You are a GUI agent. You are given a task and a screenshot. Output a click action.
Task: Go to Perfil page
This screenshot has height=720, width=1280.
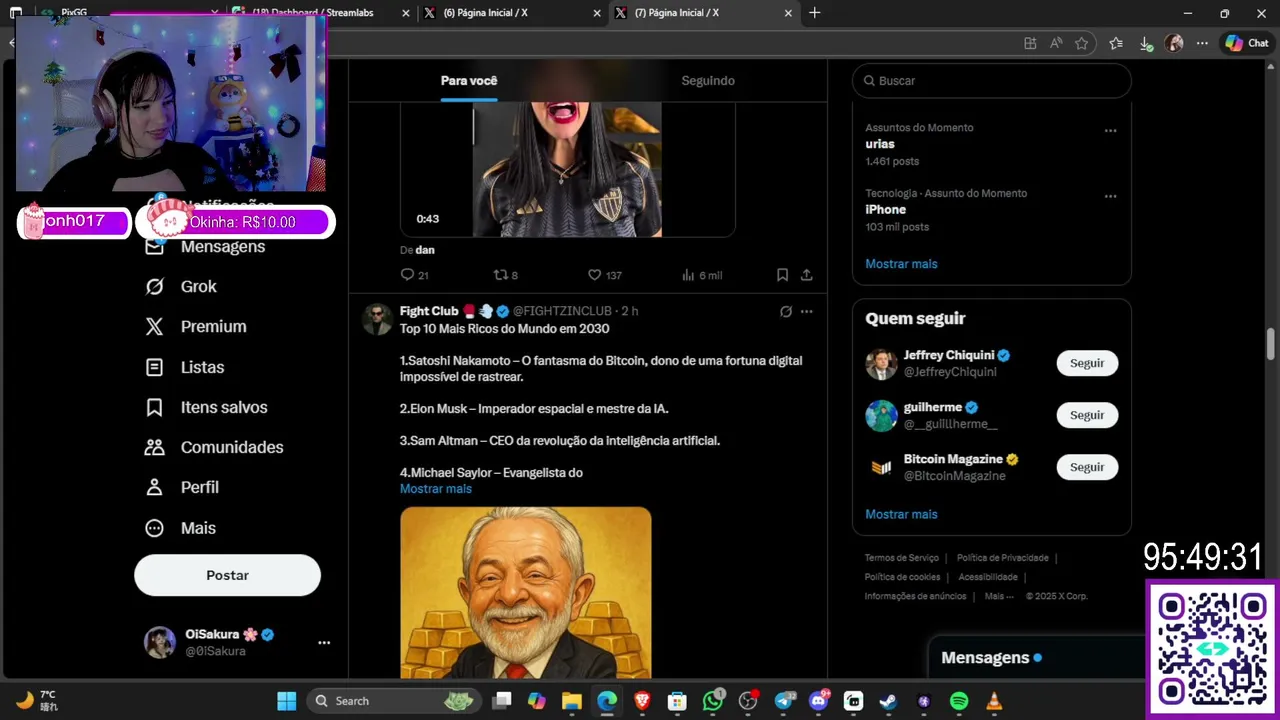(x=182, y=487)
